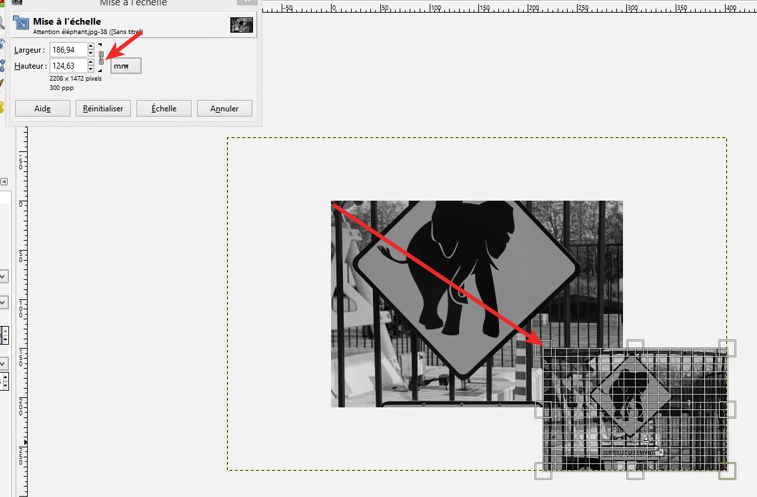
Task: Click the Largeur width input field
Action: 70,48
